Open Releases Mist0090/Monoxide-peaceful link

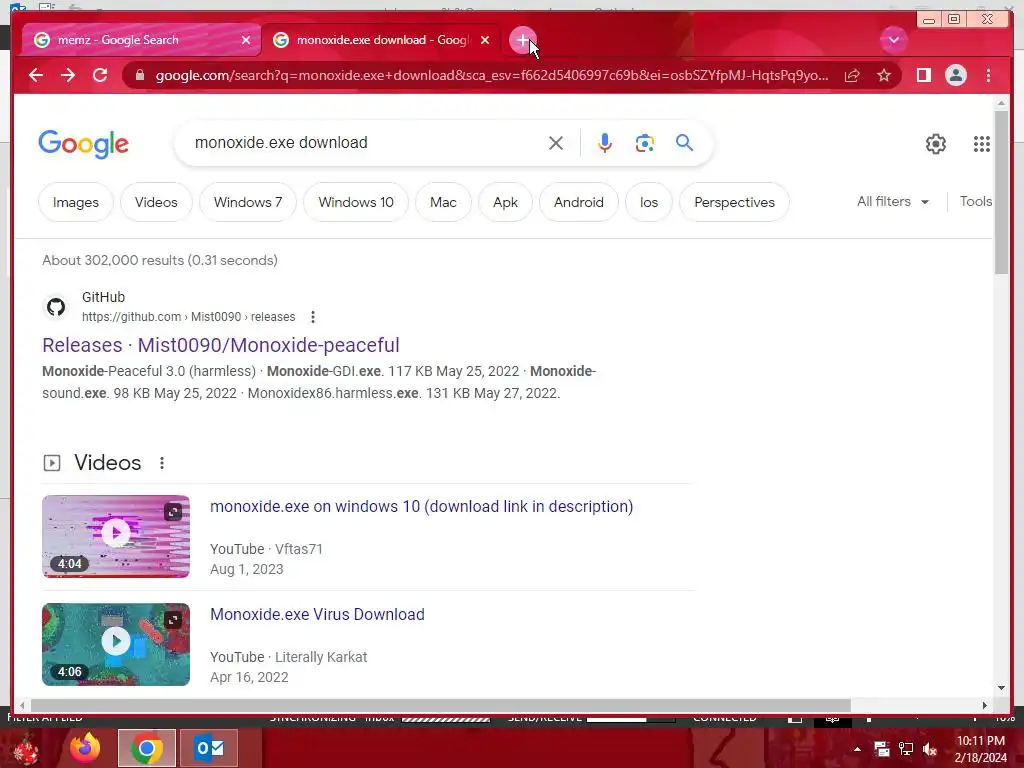click(x=221, y=345)
